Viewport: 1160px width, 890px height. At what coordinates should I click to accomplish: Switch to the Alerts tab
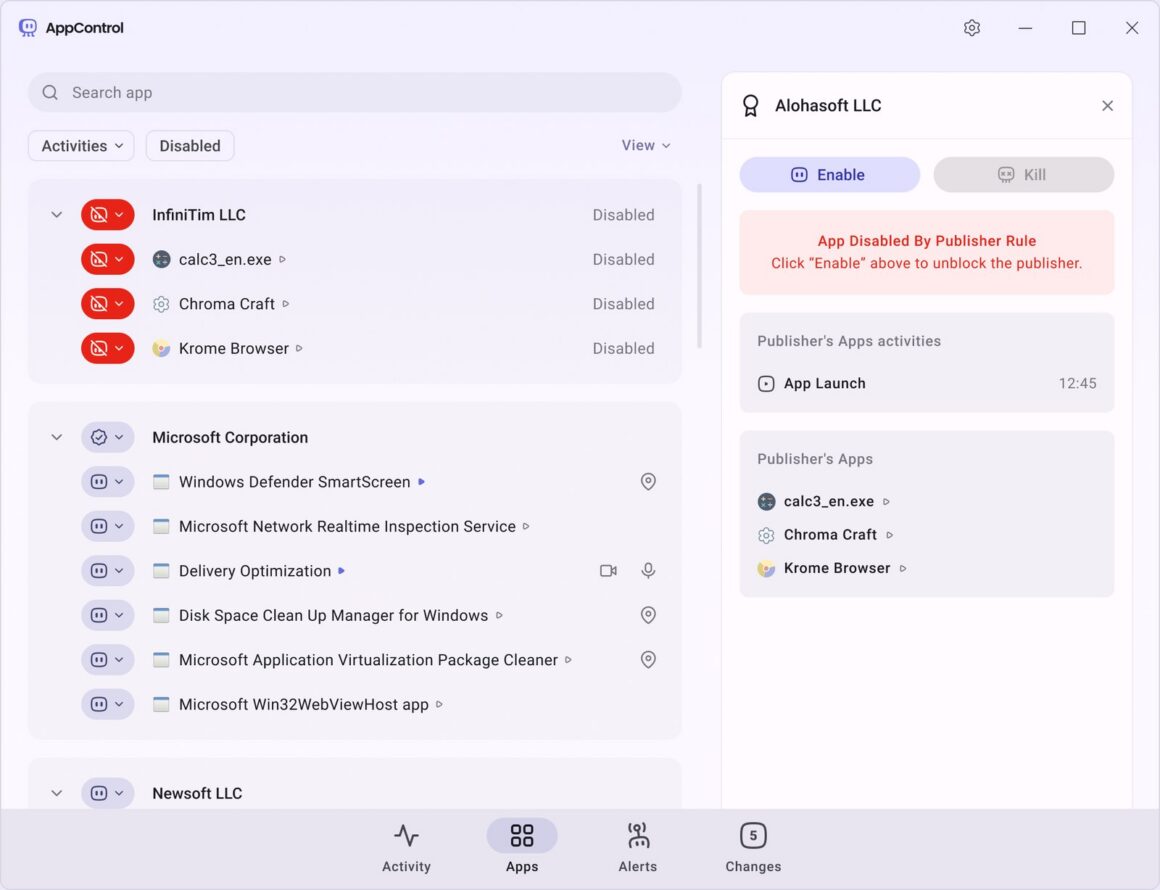point(638,848)
